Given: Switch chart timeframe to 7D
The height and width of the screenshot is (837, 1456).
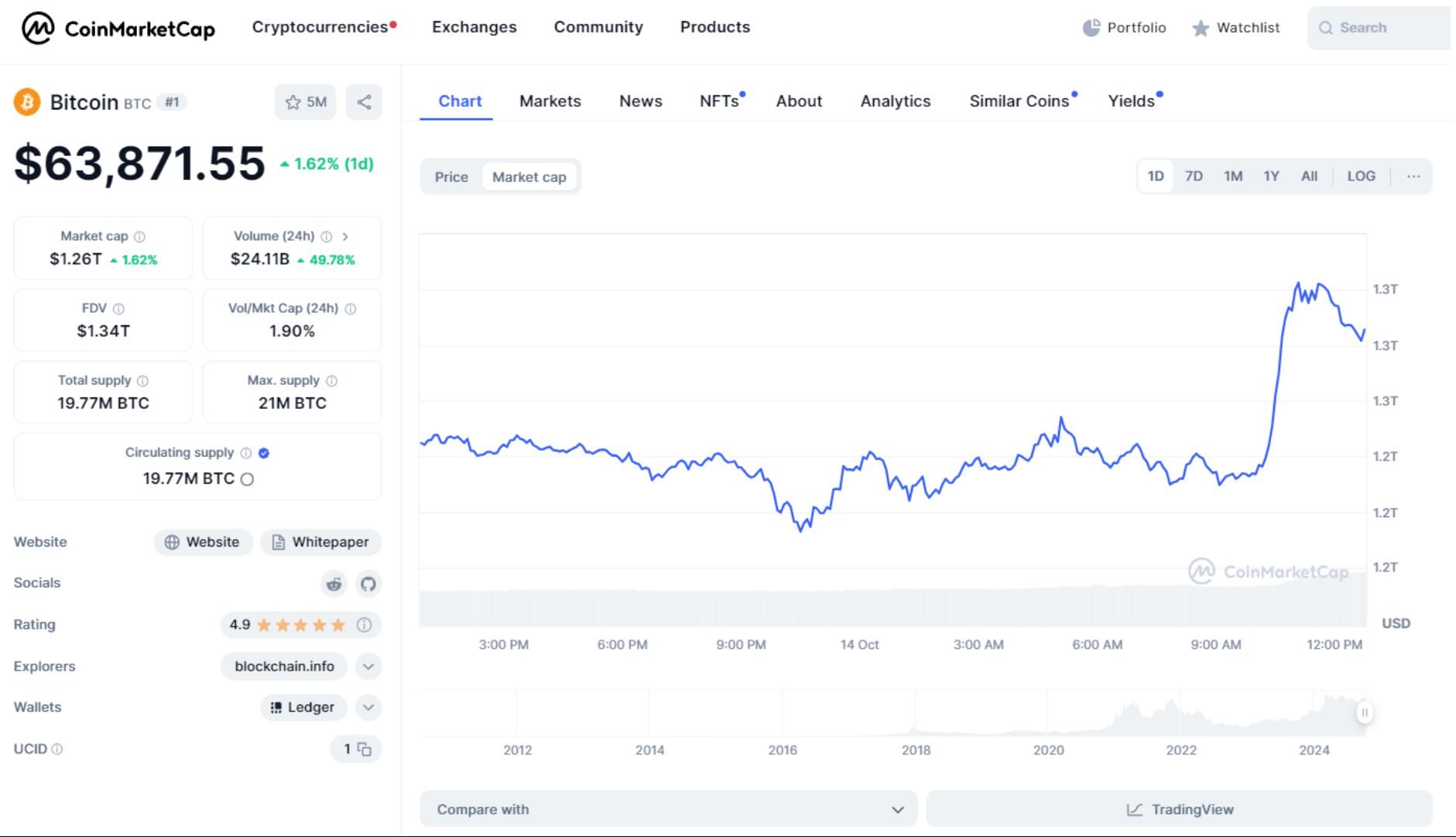Looking at the screenshot, I should click(x=1194, y=176).
